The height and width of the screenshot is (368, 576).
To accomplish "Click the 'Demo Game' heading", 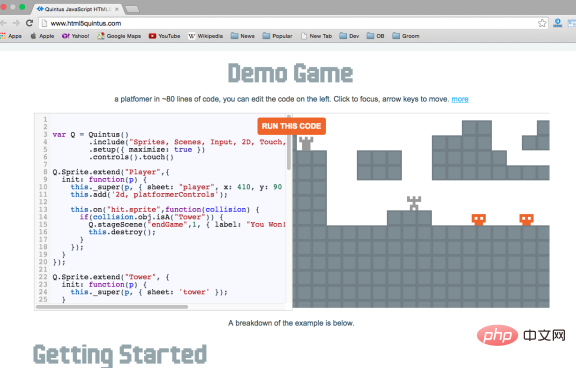I will tap(290, 73).
